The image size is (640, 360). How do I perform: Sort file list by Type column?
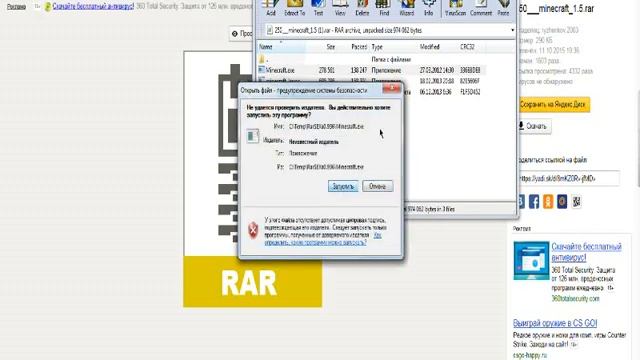(377, 47)
